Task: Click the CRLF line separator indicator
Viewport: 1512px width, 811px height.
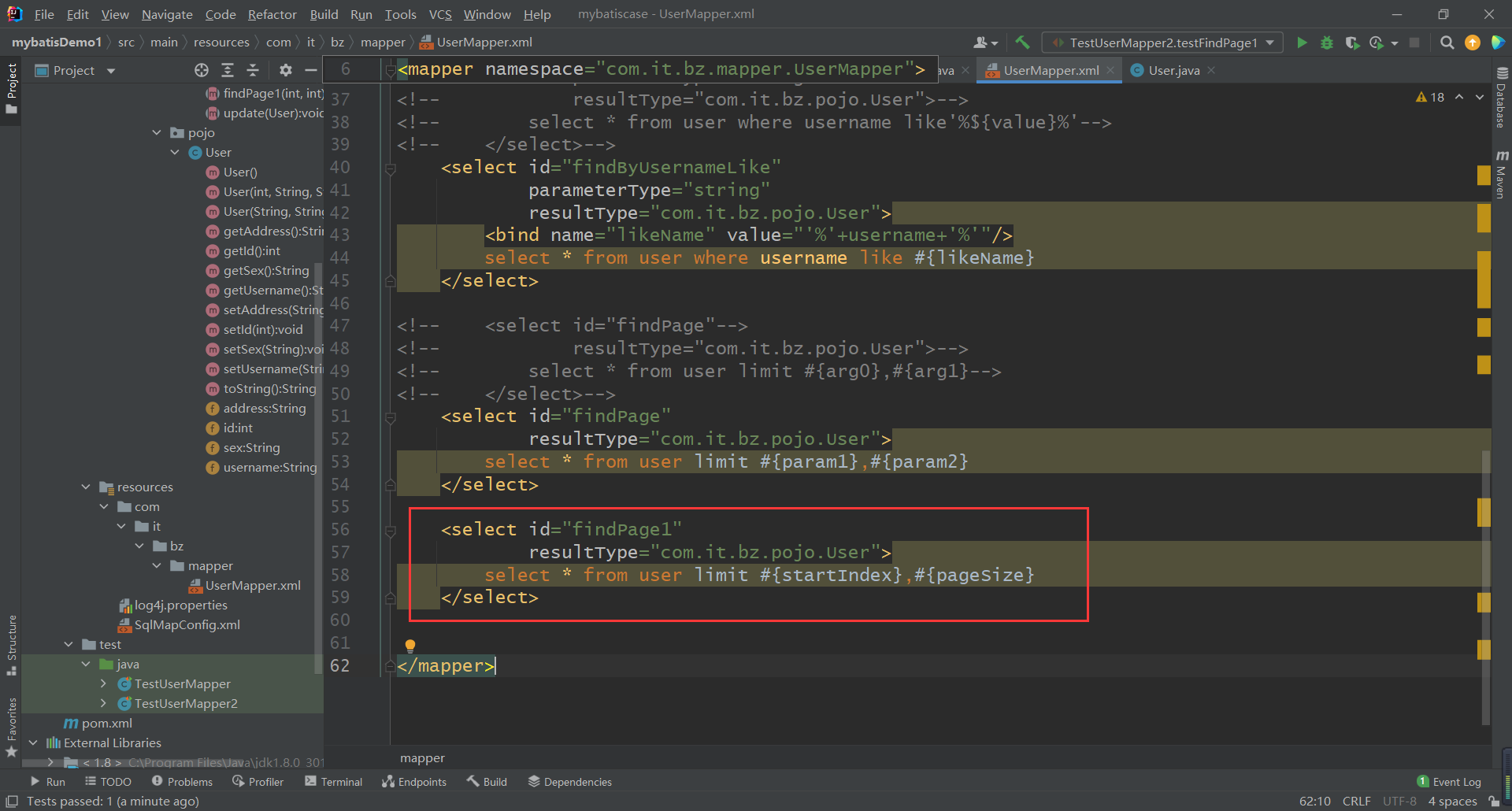Action: (1356, 801)
